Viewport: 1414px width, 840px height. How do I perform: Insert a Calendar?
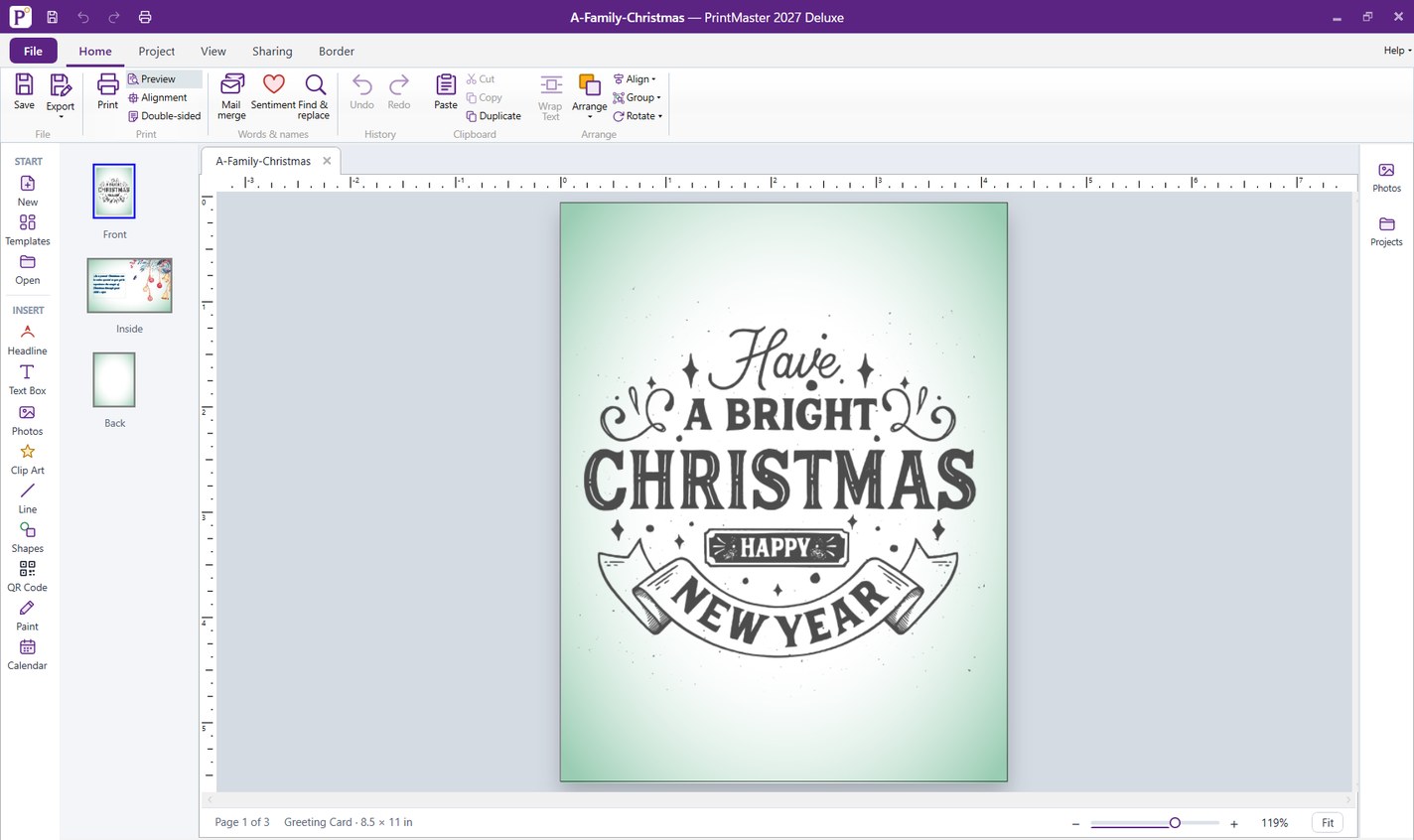coord(28,654)
